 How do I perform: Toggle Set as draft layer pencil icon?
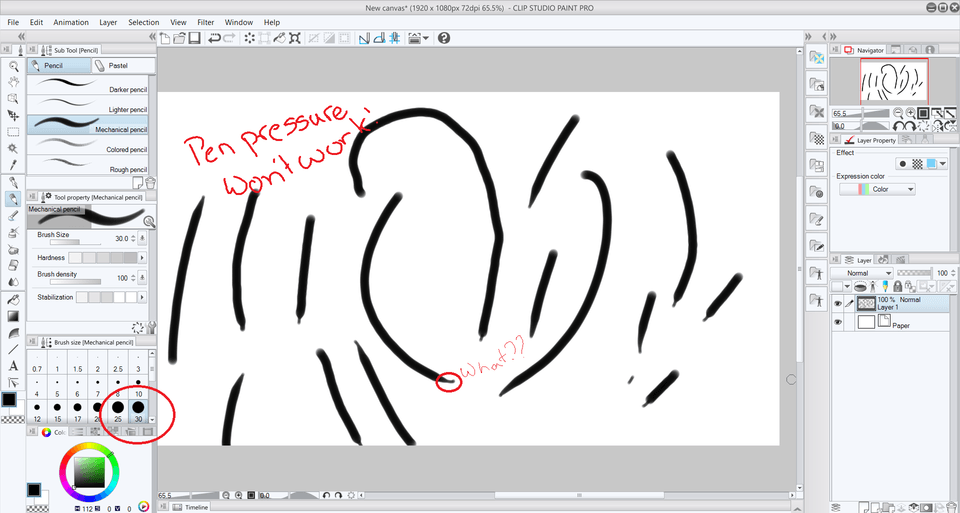[x=883, y=286]
